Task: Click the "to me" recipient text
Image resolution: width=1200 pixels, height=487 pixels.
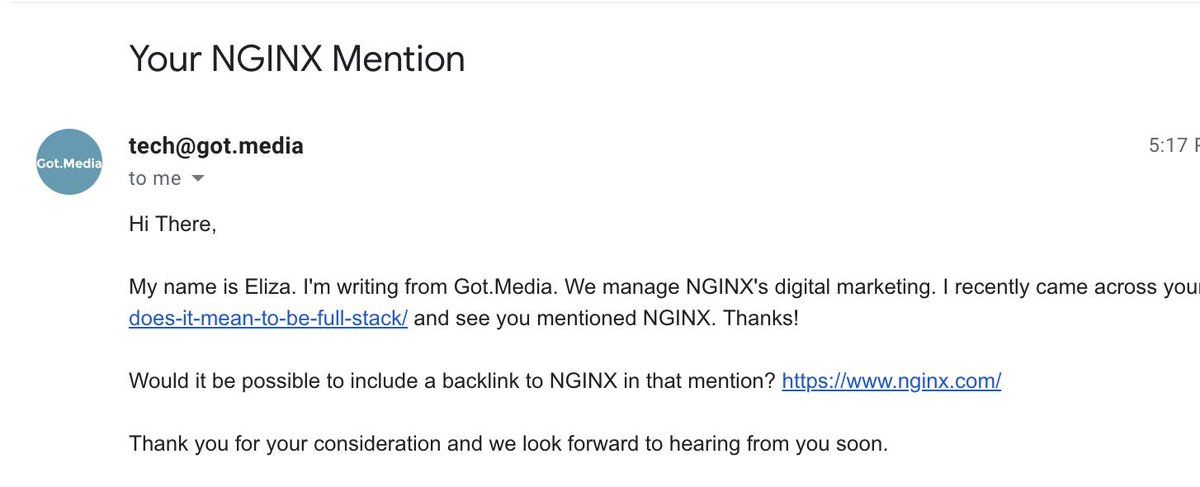Action: click(x=155, y=179)
